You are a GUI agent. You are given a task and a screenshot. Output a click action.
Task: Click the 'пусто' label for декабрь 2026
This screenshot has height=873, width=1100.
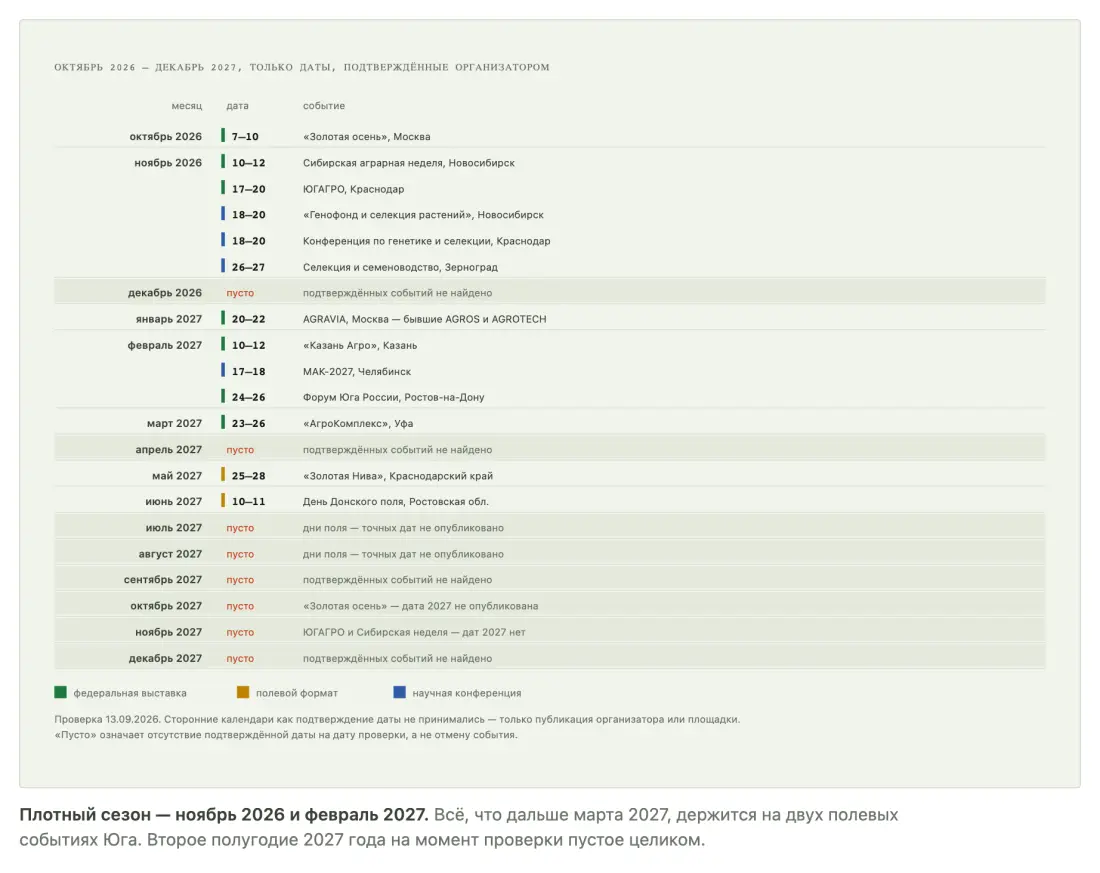tap(240, 293)
